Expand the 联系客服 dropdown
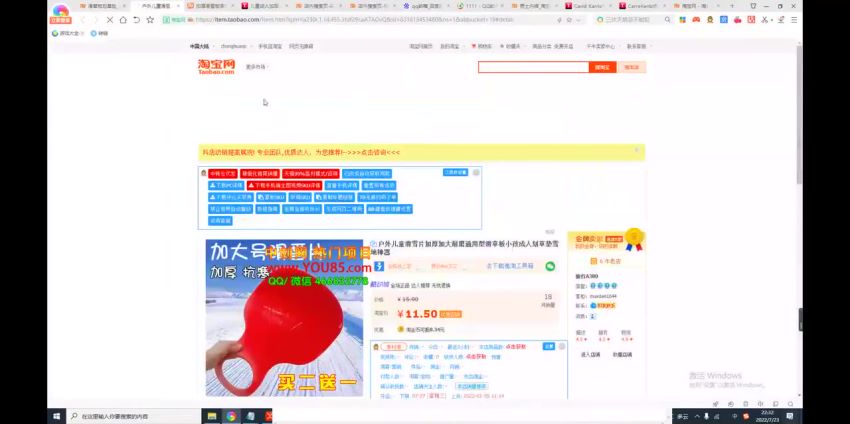Image resolution: width=850 pixels, height=424 pixels. pyautogui.click(x=638, y=47)
